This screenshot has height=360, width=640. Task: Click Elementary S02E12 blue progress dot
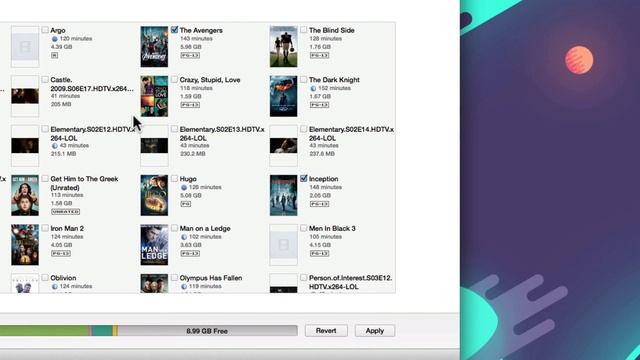coord(54,146)
